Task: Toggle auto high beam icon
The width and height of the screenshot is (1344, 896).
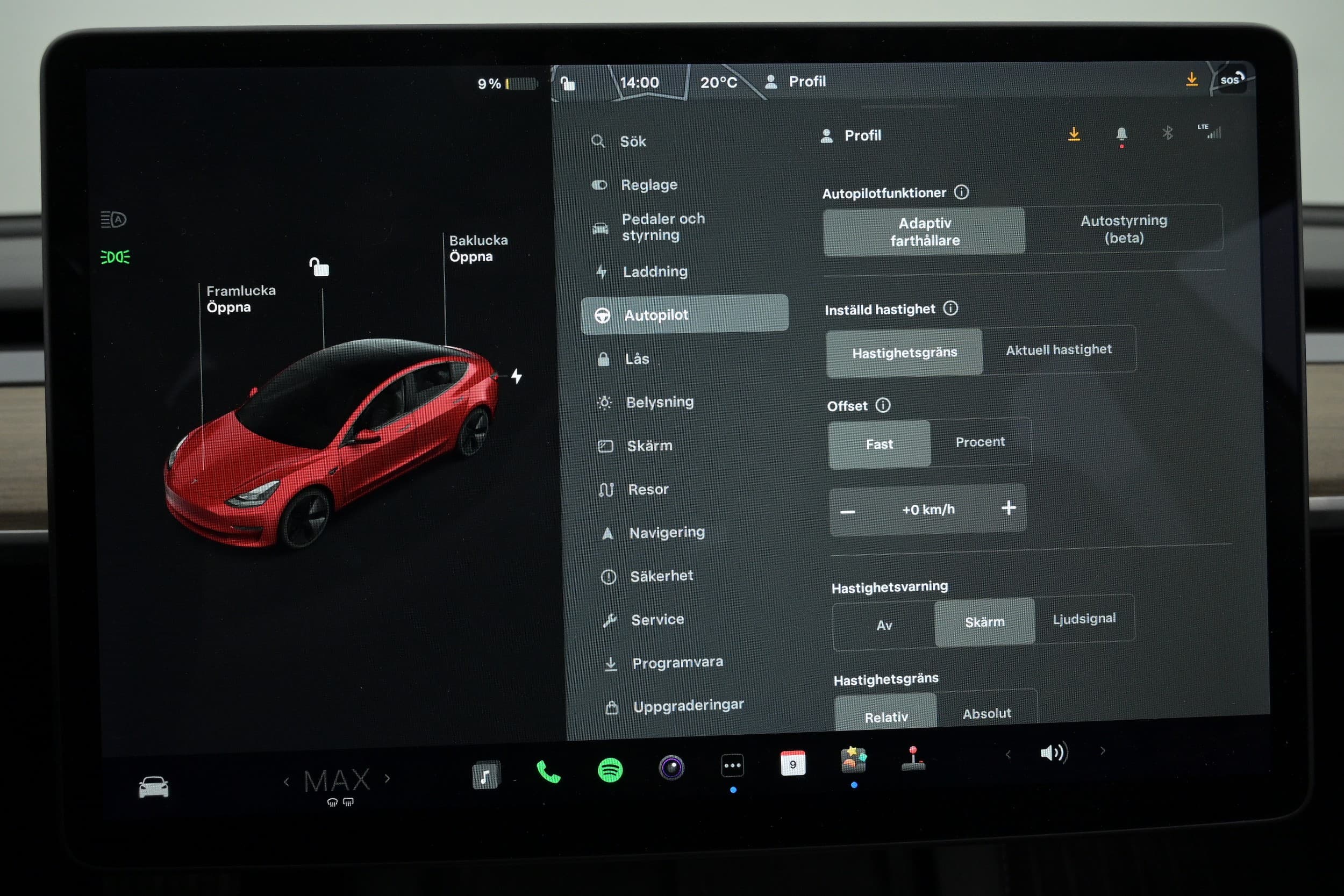Action: [x=113, y=219]
